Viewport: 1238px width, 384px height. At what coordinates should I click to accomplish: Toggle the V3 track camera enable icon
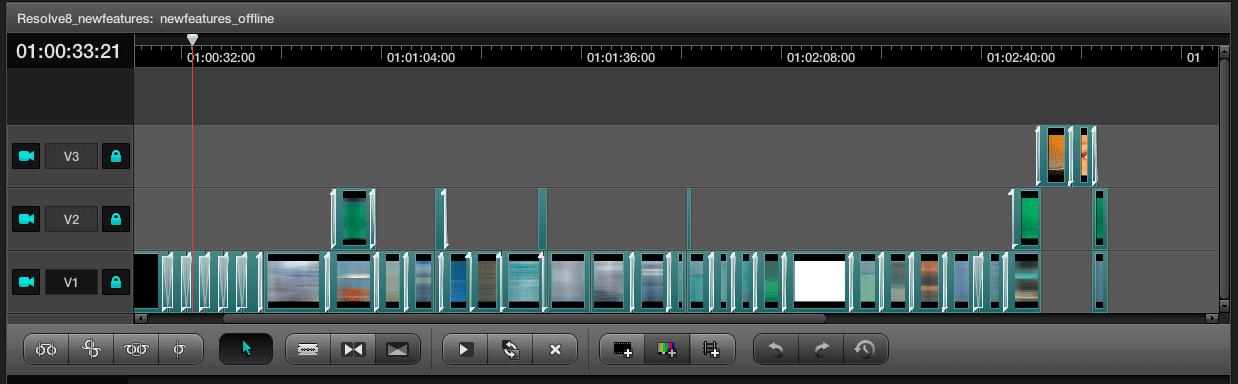click(x=26, y=156)
